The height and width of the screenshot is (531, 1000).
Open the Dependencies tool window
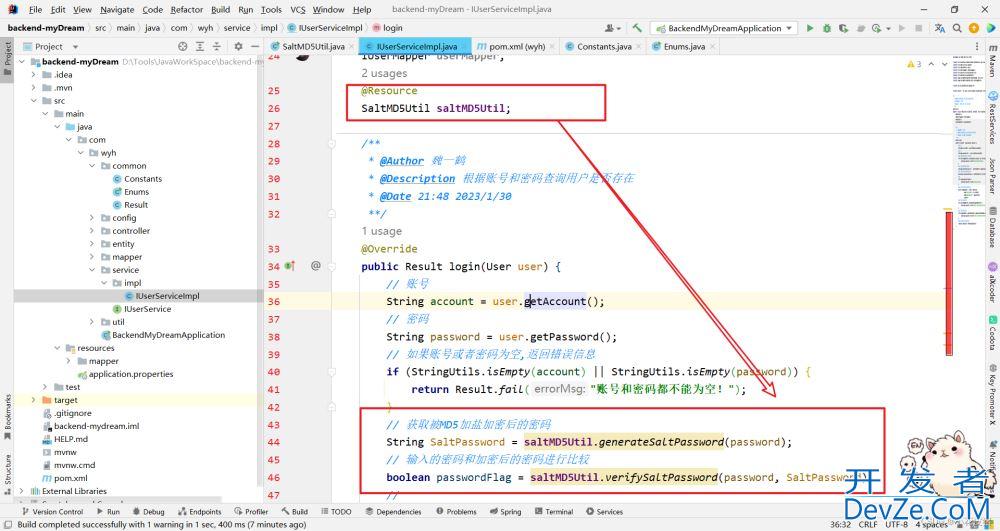pyautogui.click(x=393, y=511)
